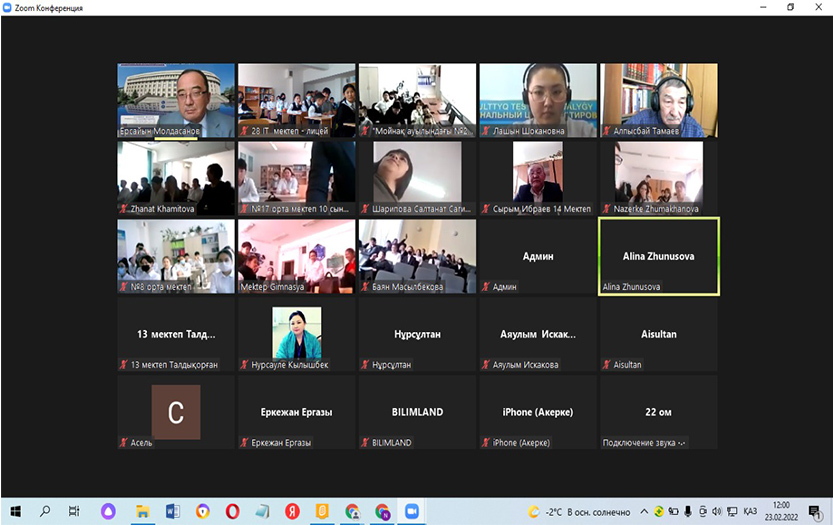Open the Zoom window title bar icon menu
Image resolution: width=833 pixels, height=525 pixels.
(x=9, y=8)
